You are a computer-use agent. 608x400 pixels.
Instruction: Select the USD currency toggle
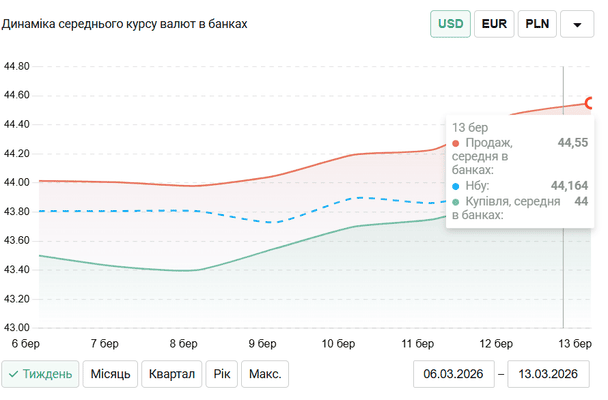click(451, 23)
